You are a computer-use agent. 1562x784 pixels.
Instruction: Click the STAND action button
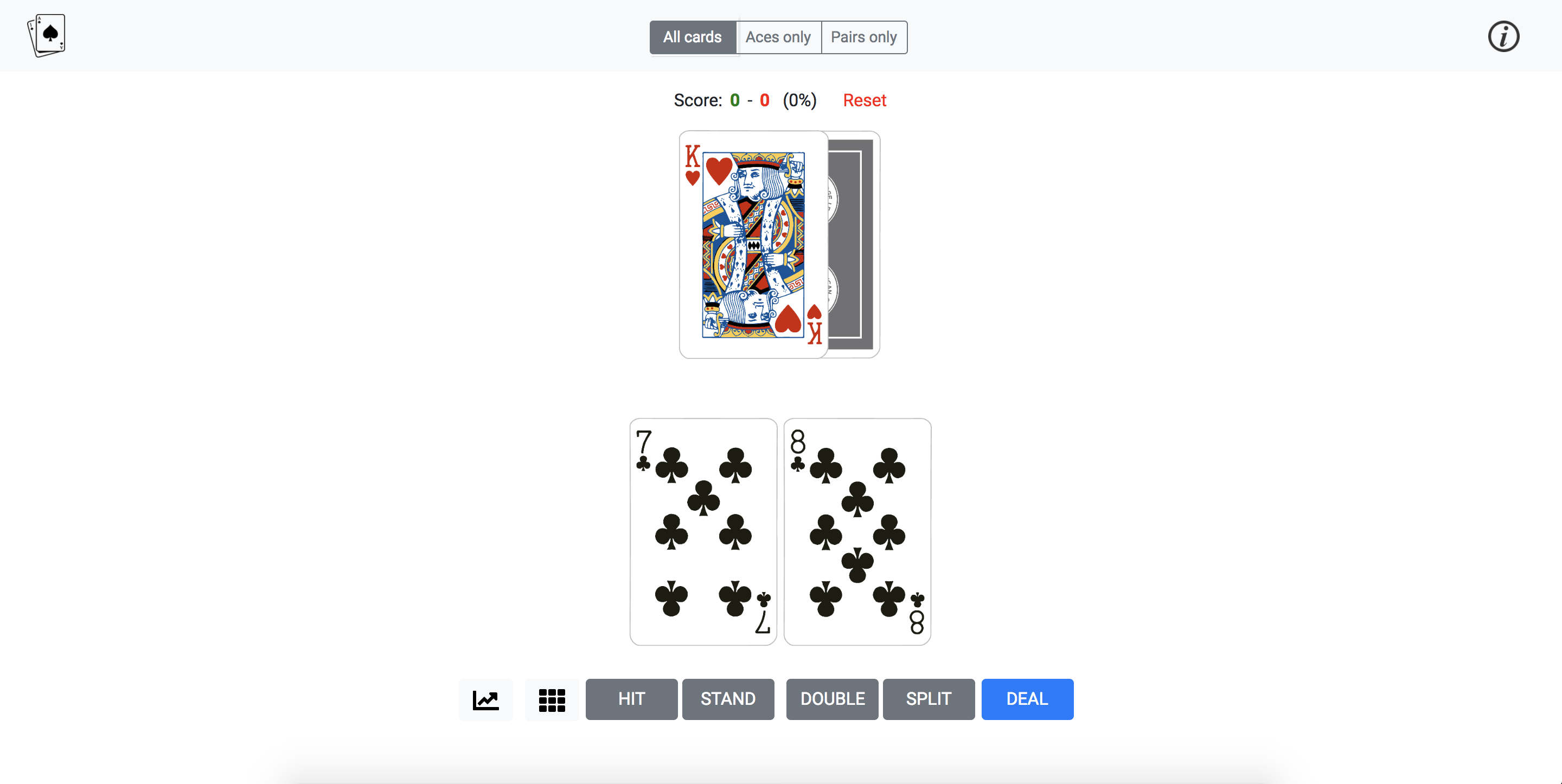tap(727, 699)
